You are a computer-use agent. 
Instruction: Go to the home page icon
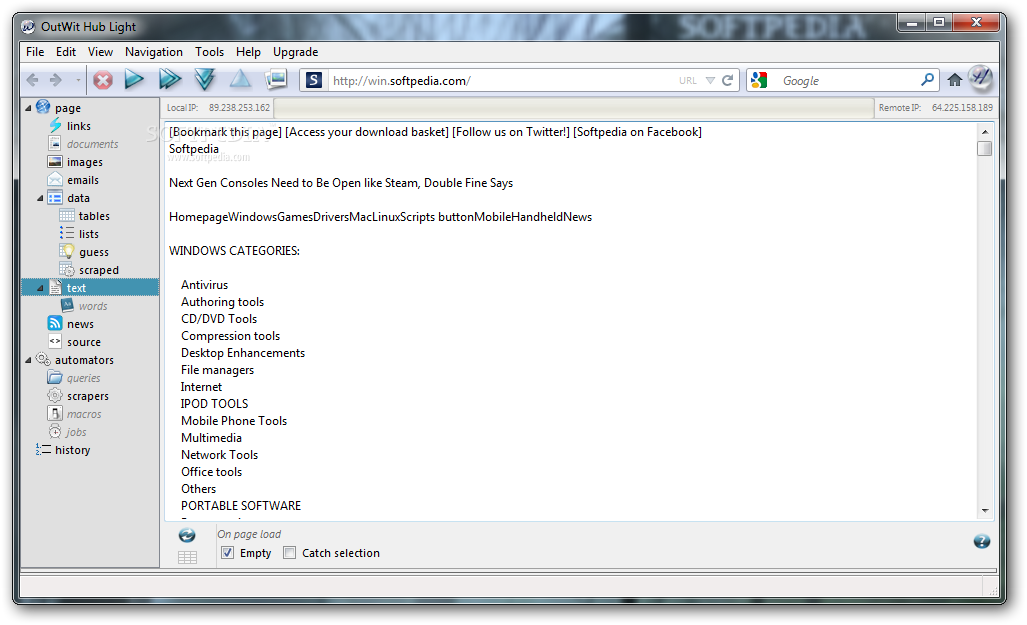tap(955, 80)
